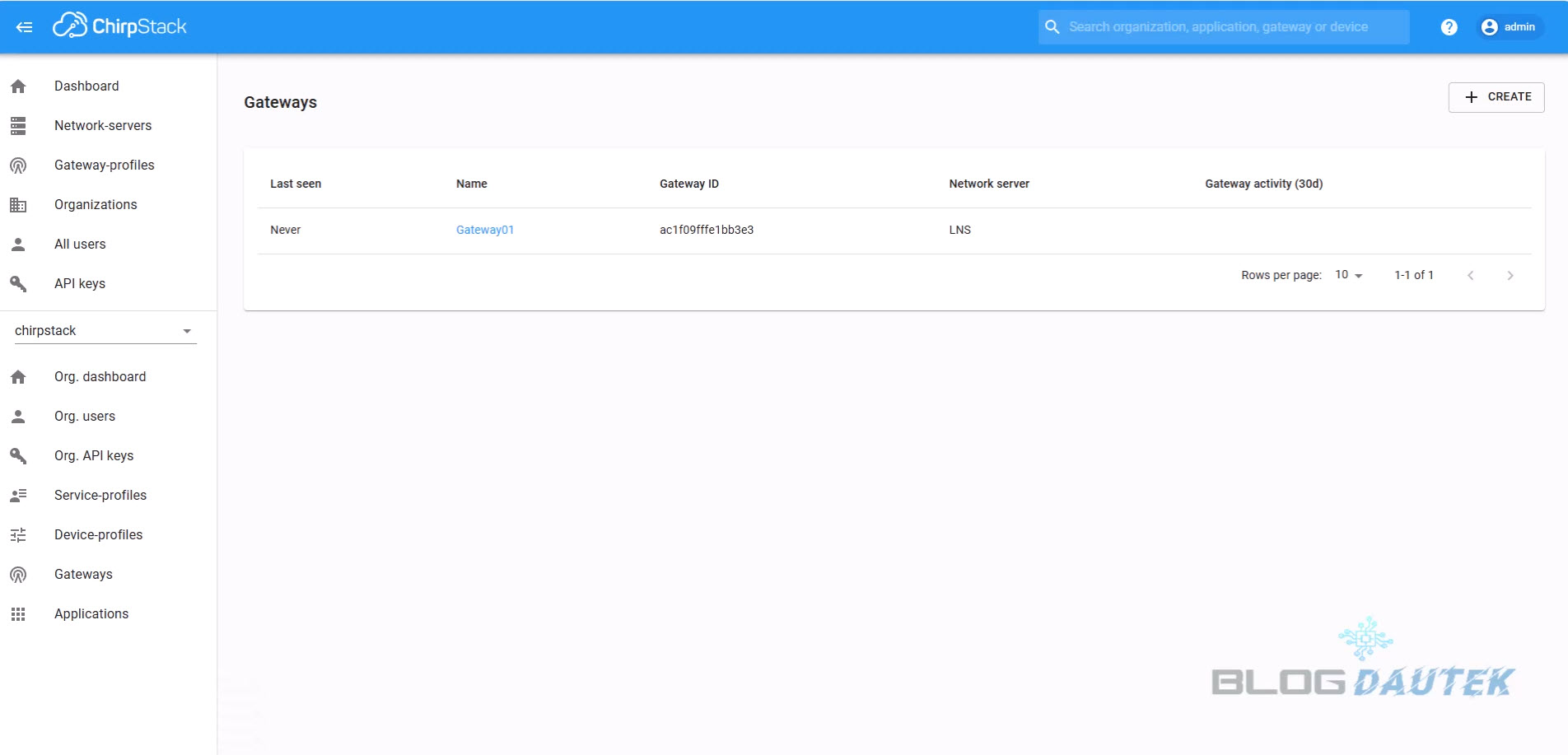Click the Gateway-profiles antenna icon
The height and width of the screenshot is (755, 1568).
click(x=18, y=165)
